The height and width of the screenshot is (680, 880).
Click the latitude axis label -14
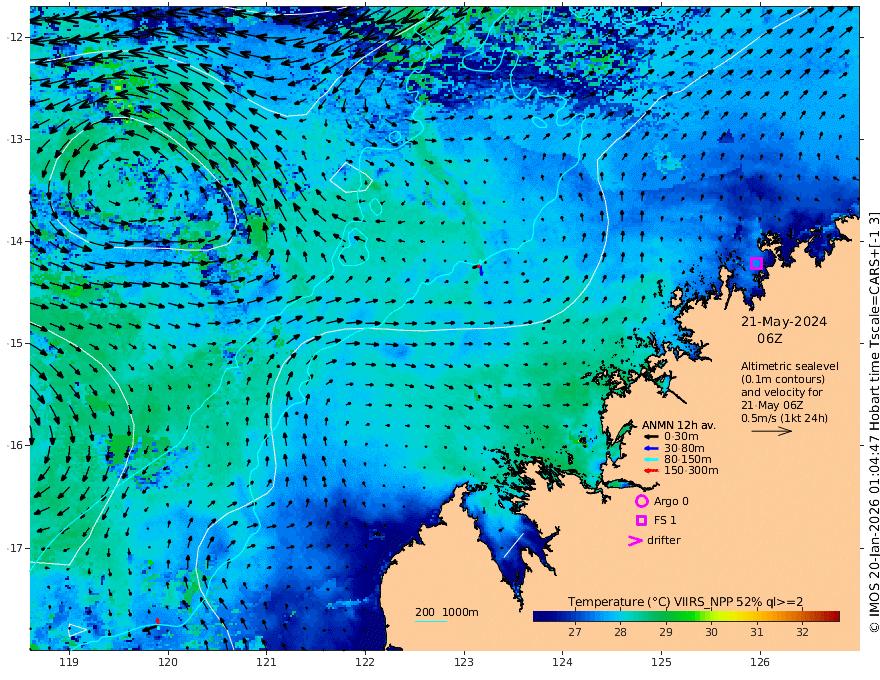pos(15,241)
